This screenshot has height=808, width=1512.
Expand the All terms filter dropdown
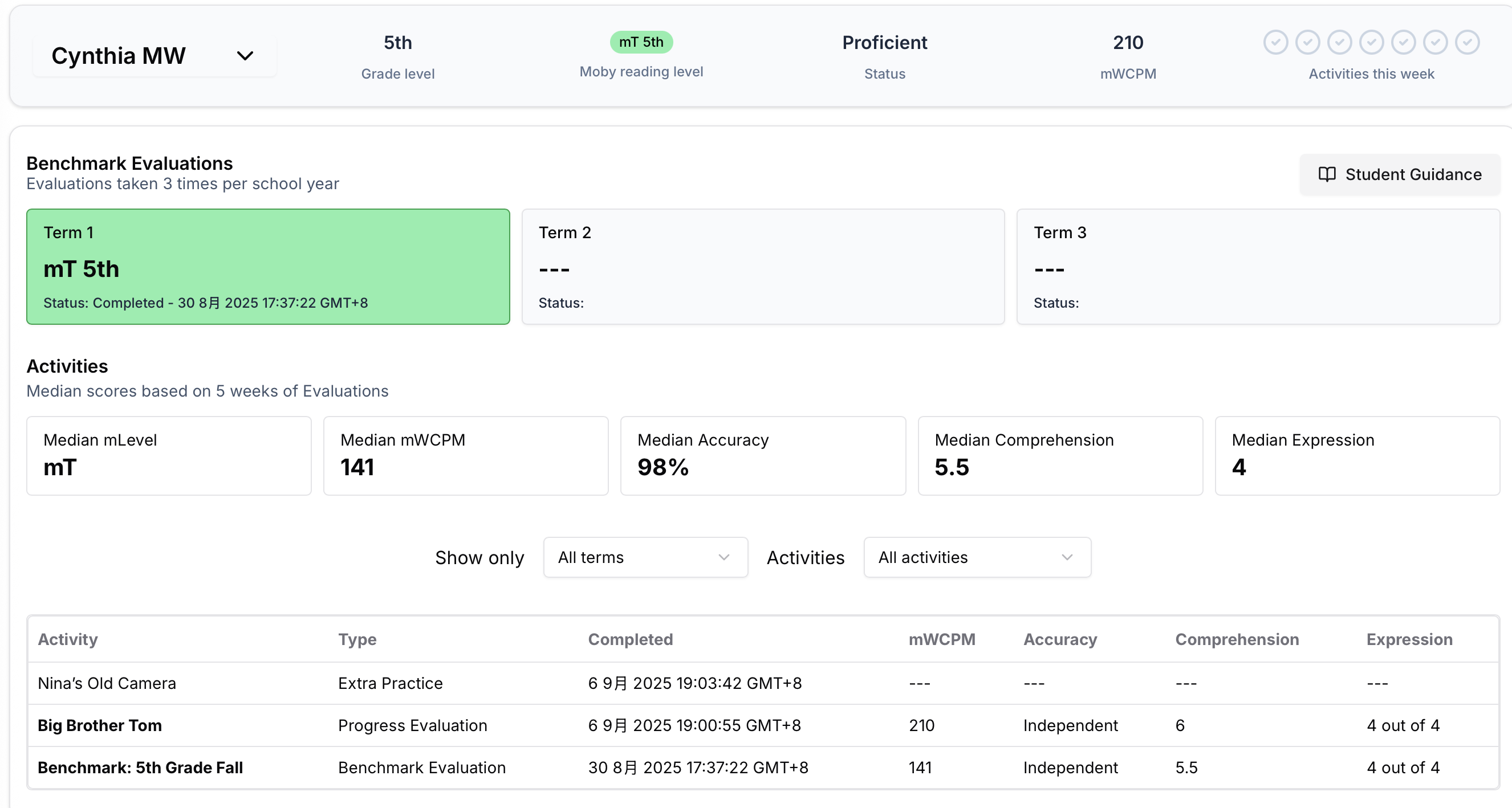tap(645, 557)
